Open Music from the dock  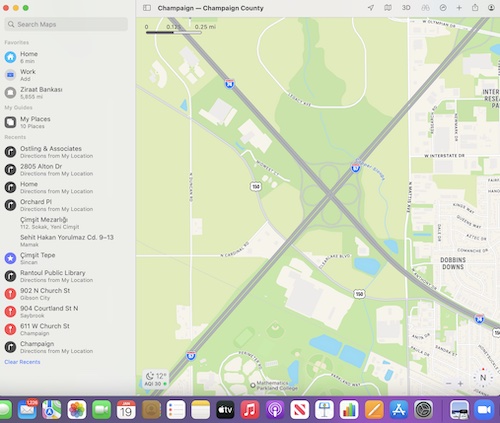tap(250, 410)
